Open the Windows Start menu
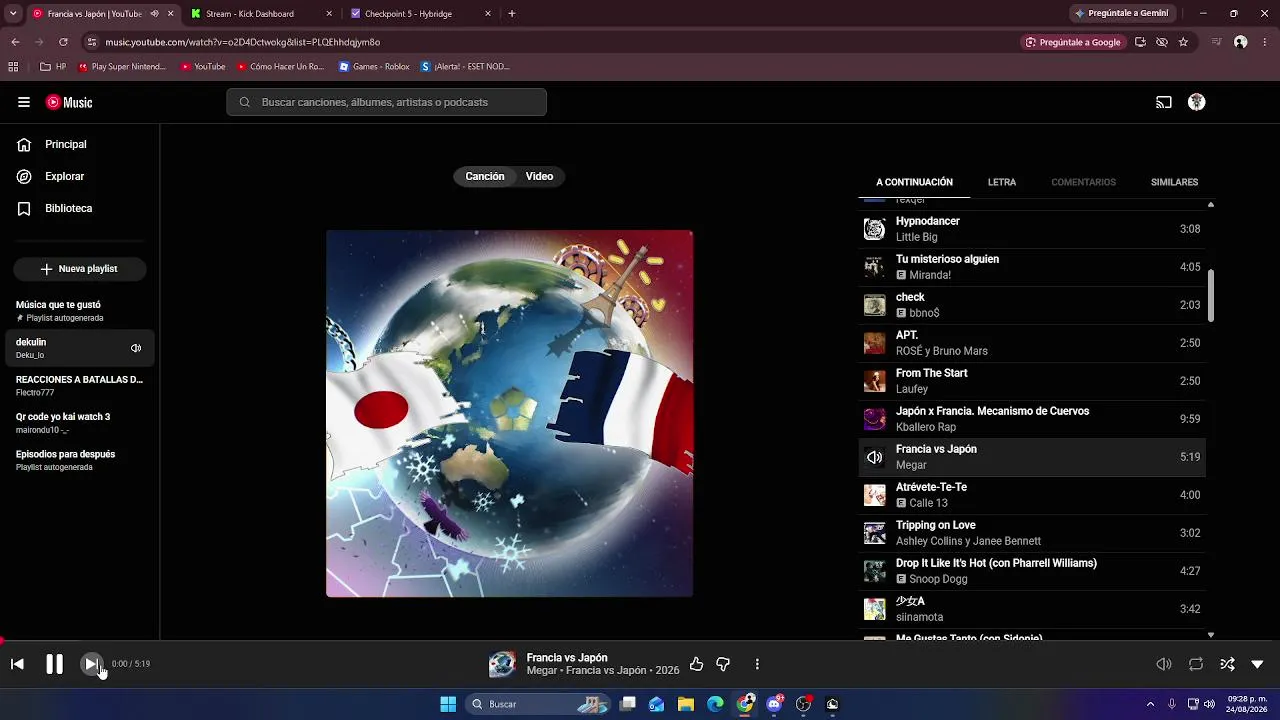The height and width of the screenshot is (720, 1280). (x=448, y=704)
